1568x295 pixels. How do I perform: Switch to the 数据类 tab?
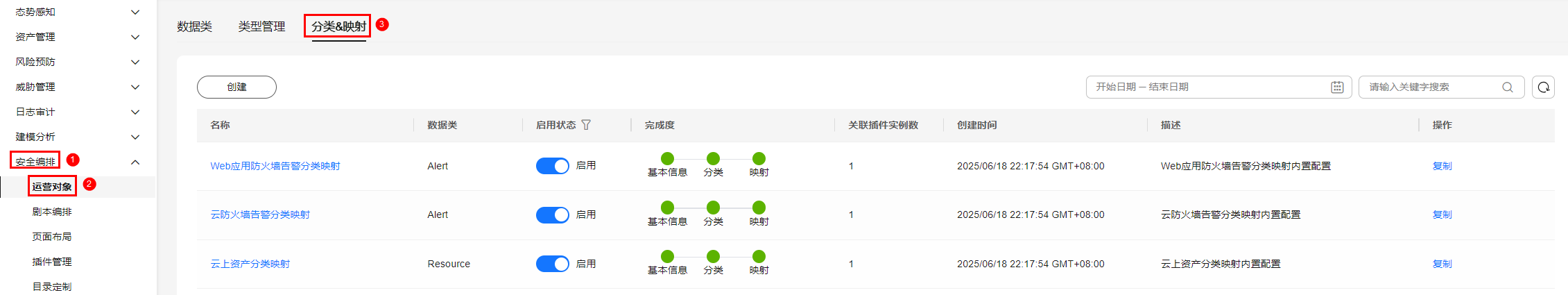click(194, 26)
